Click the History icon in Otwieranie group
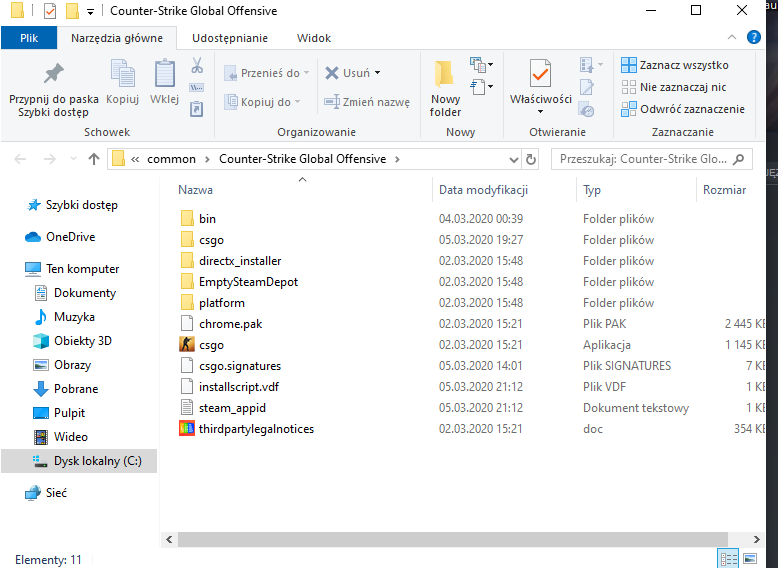Viewport: 778px width, 568px height. coord(586,110)
